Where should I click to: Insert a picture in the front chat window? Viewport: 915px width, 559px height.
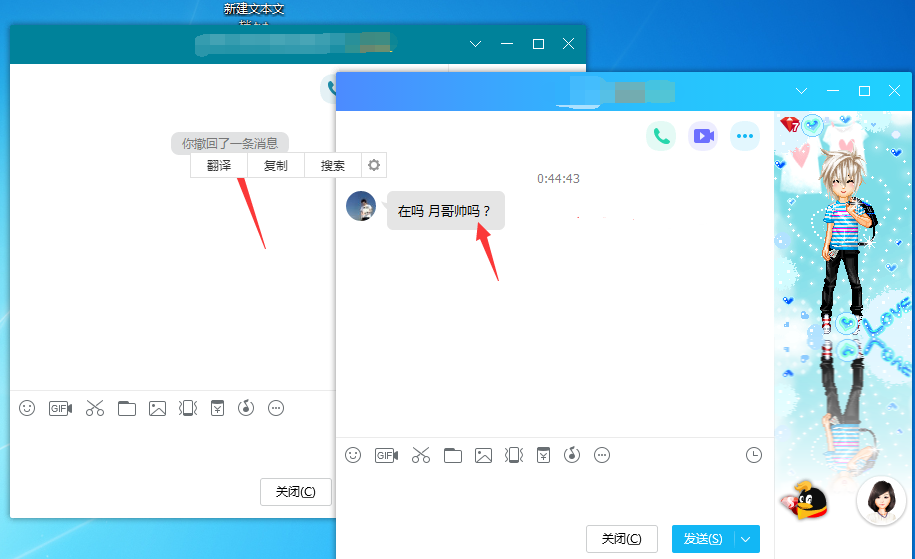(483, 455)
